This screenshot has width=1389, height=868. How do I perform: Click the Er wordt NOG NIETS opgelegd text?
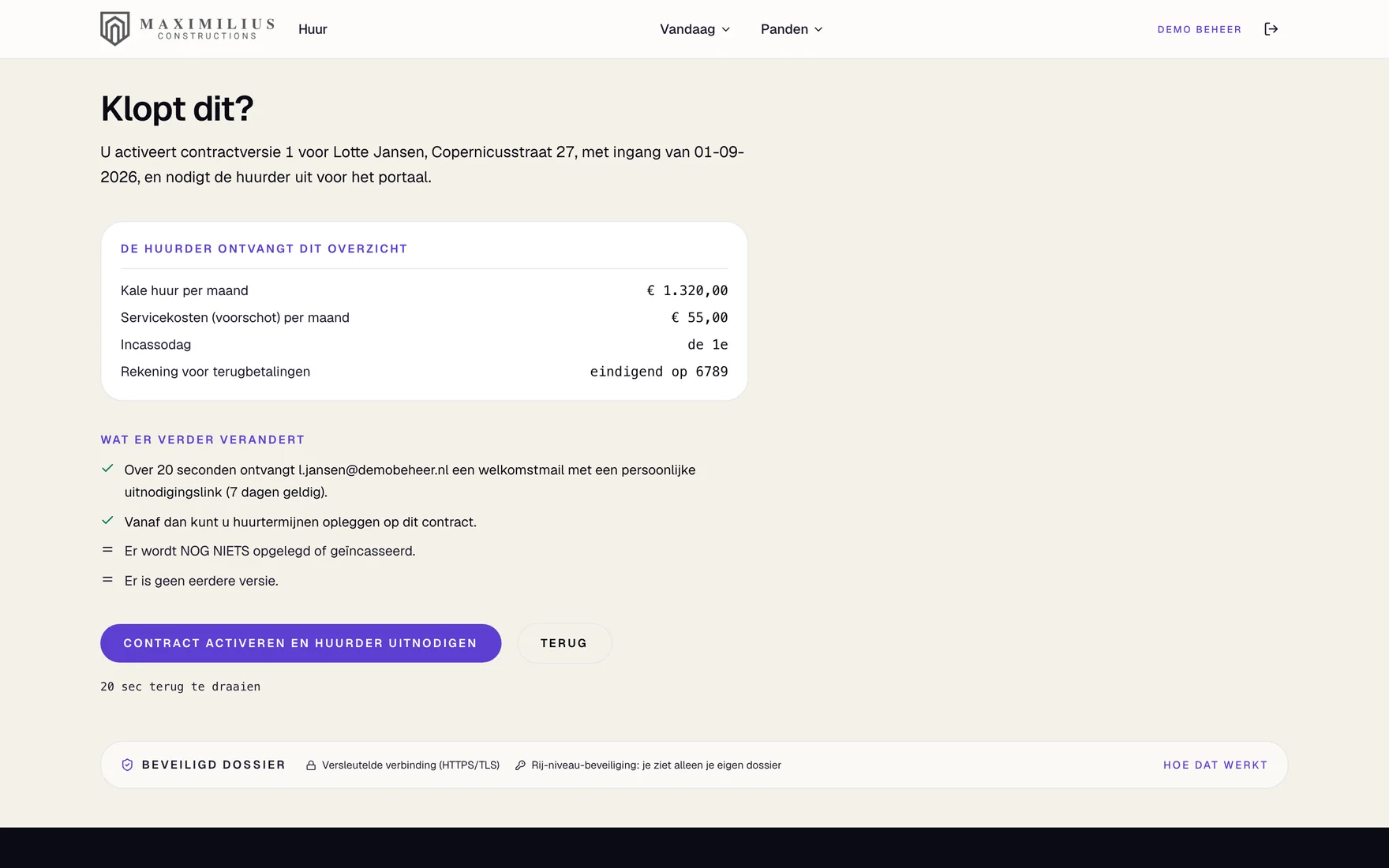pos(270,551)
